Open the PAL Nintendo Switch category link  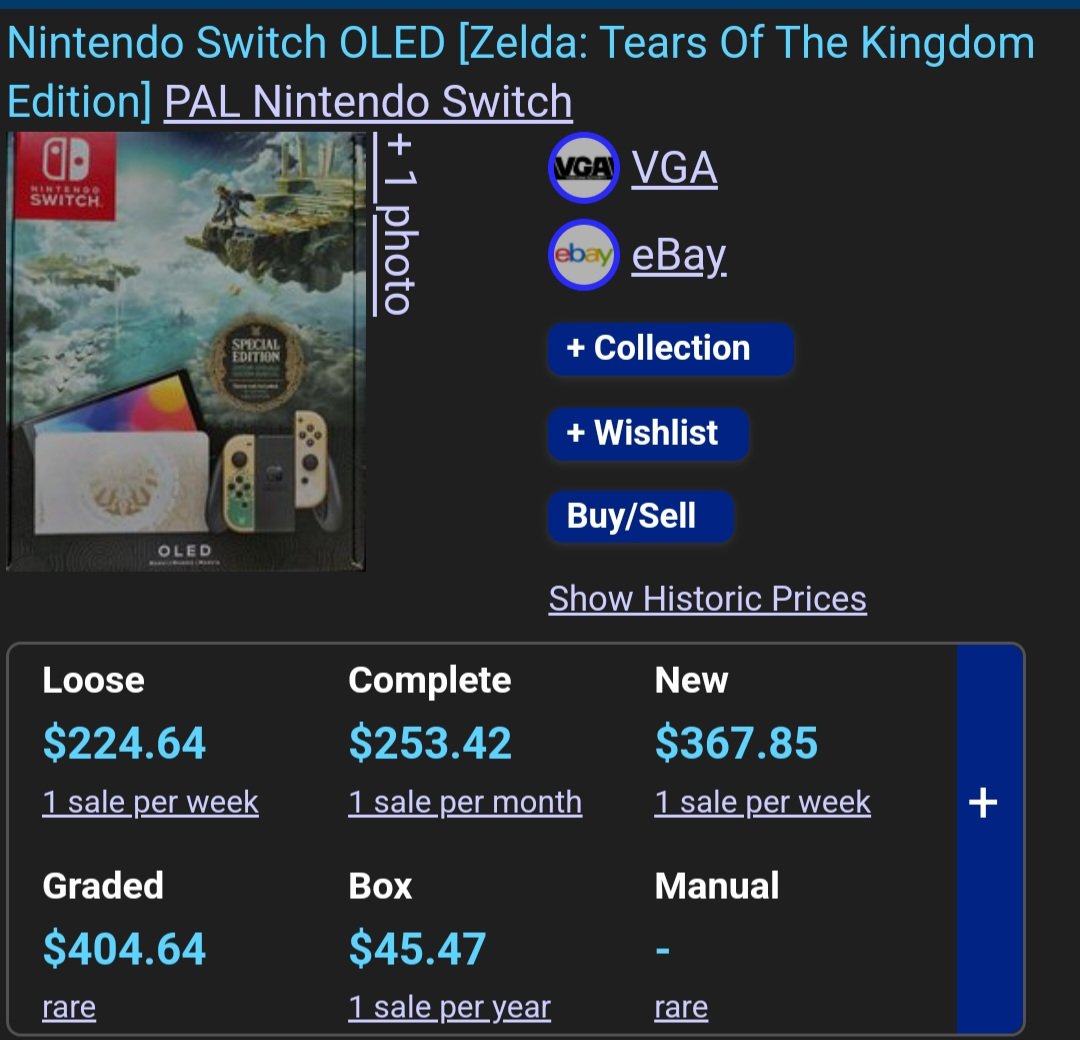(368, 102)
